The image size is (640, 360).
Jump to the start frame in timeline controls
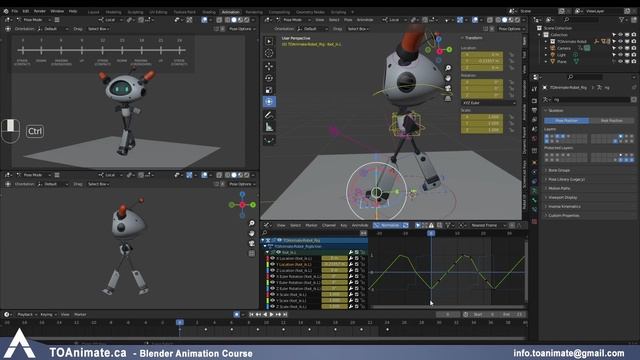point(251,314)
